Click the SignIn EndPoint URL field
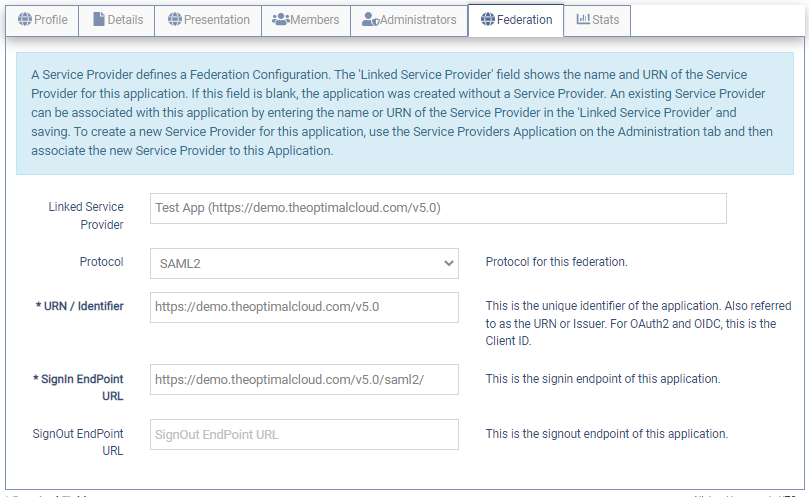Viewport: 809px width, 497px height. click(304, 380)
